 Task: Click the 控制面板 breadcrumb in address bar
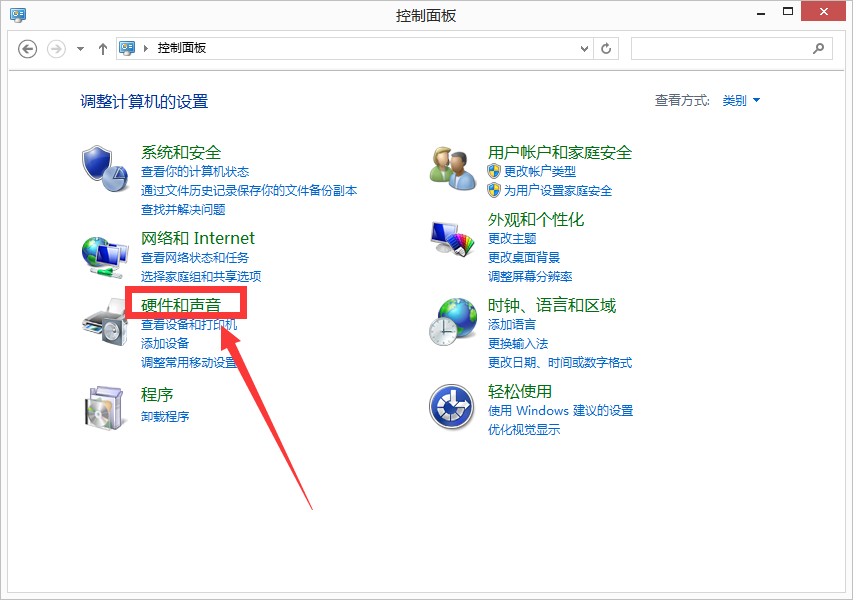coord(182,48)
